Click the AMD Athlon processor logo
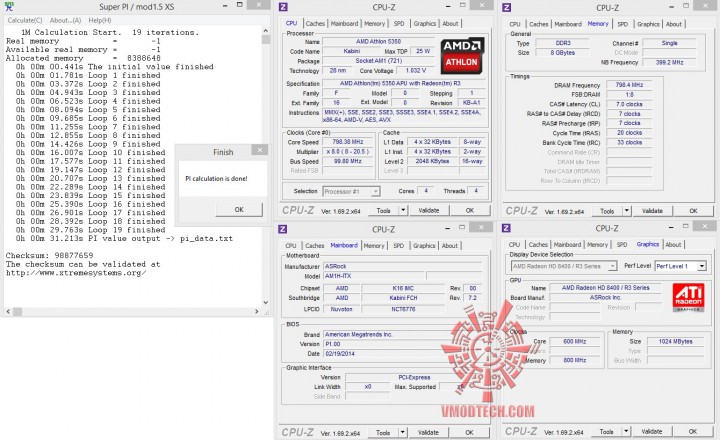 coord(461,56)
